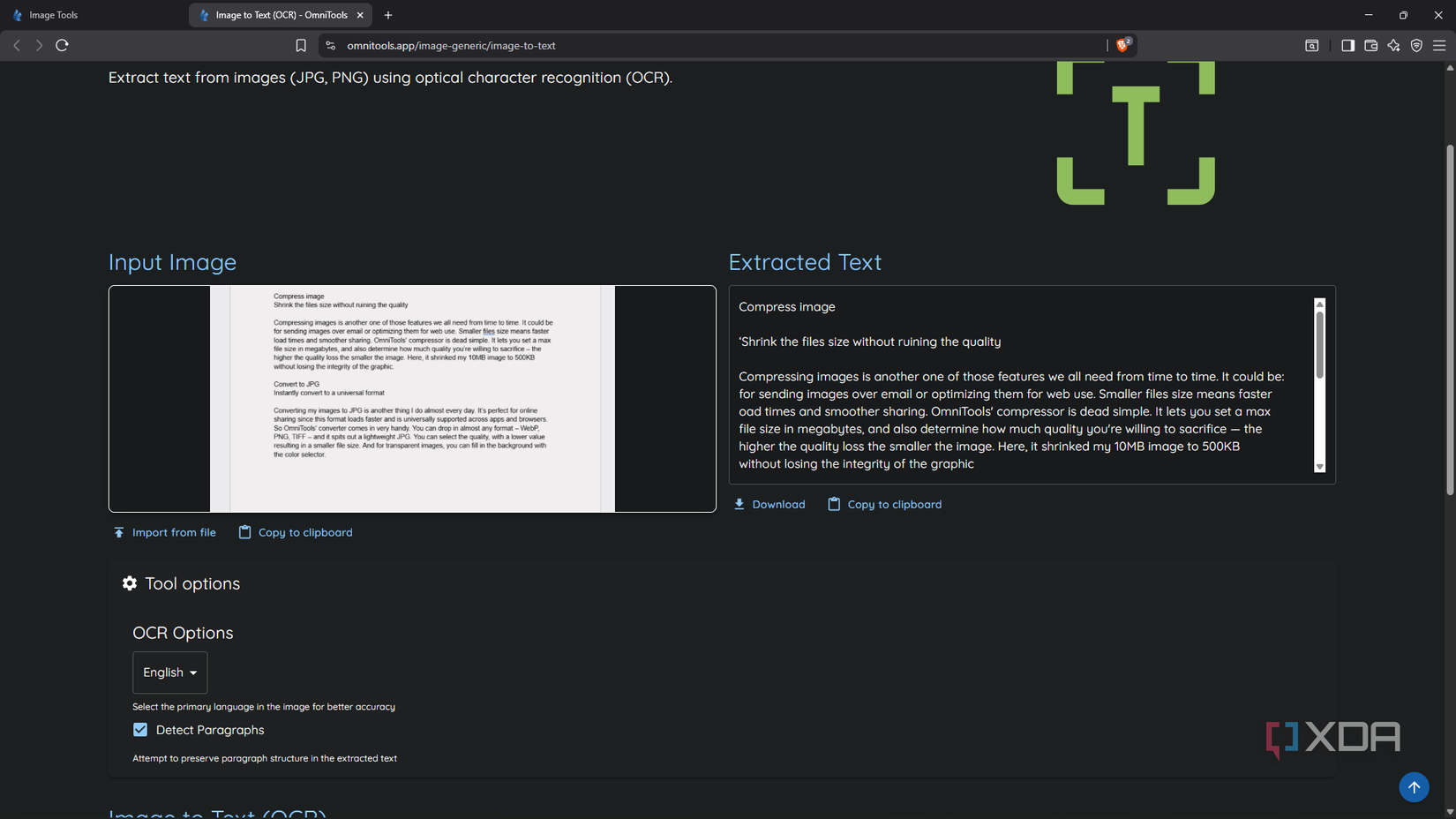The height and width of the screenshot is (819, 1456).
Task: Click the page vertical scrollbar thumb
Action: click(x=1450, y=319)
